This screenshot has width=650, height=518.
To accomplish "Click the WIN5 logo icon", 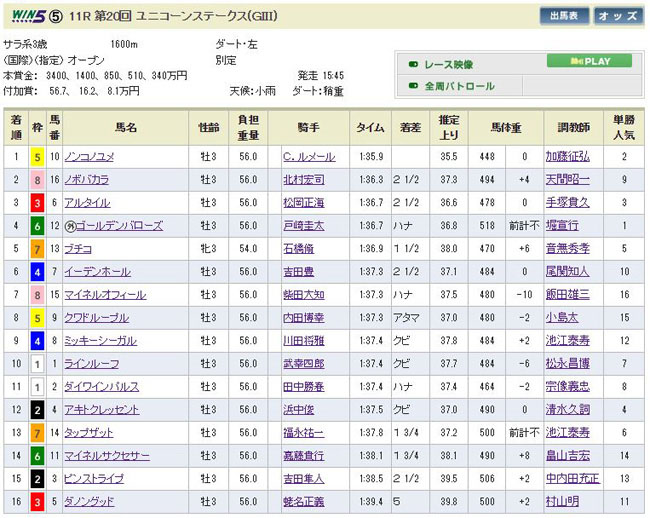I will tap(25, 16).
